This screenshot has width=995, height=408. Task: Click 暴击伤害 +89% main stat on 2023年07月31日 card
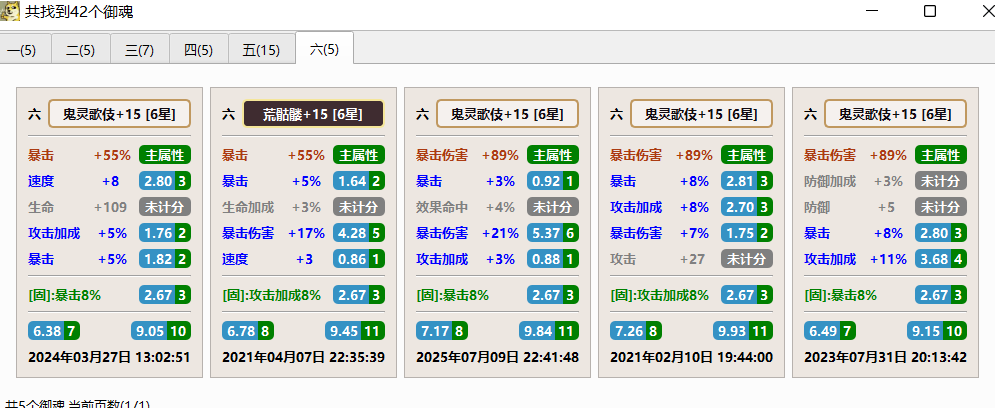[x=853, y=155]
